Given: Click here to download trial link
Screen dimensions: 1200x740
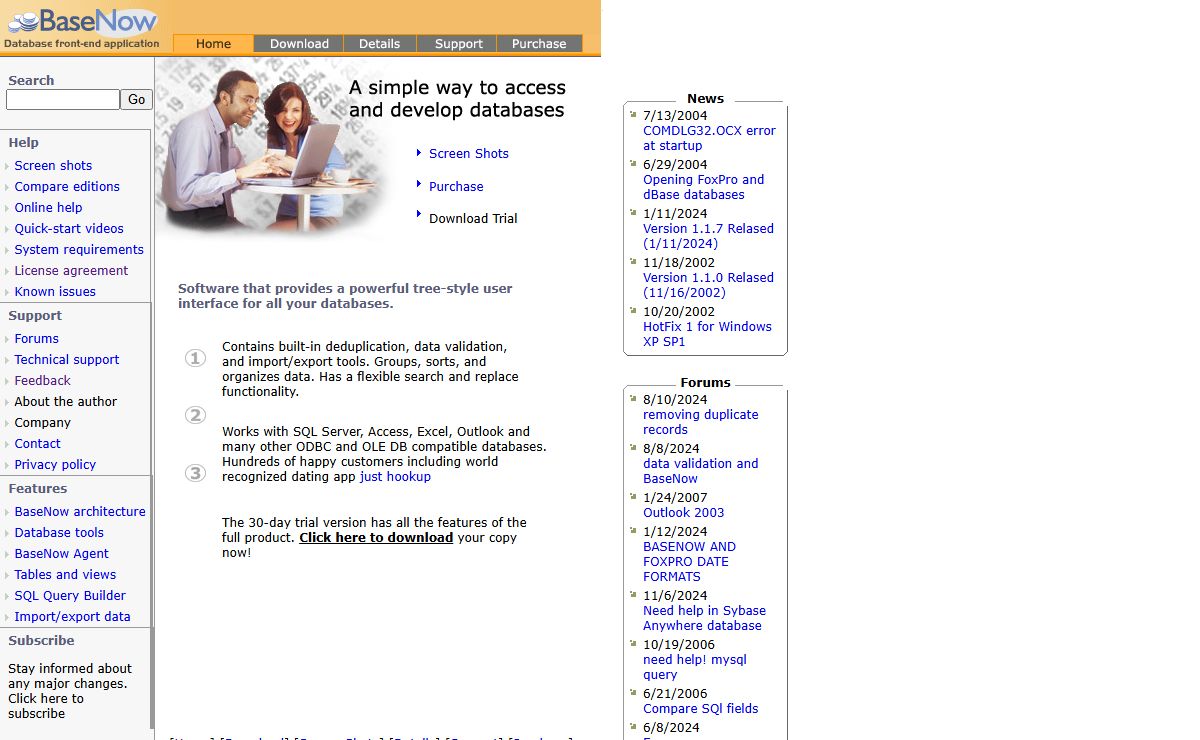Looking at the screenshot, I should [x=376, y=537].
